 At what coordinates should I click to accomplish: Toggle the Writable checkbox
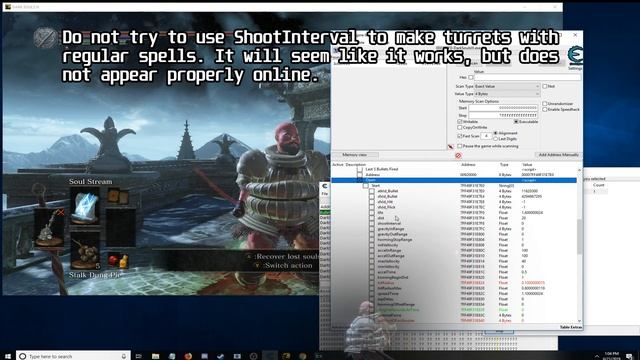coord(460,122)
